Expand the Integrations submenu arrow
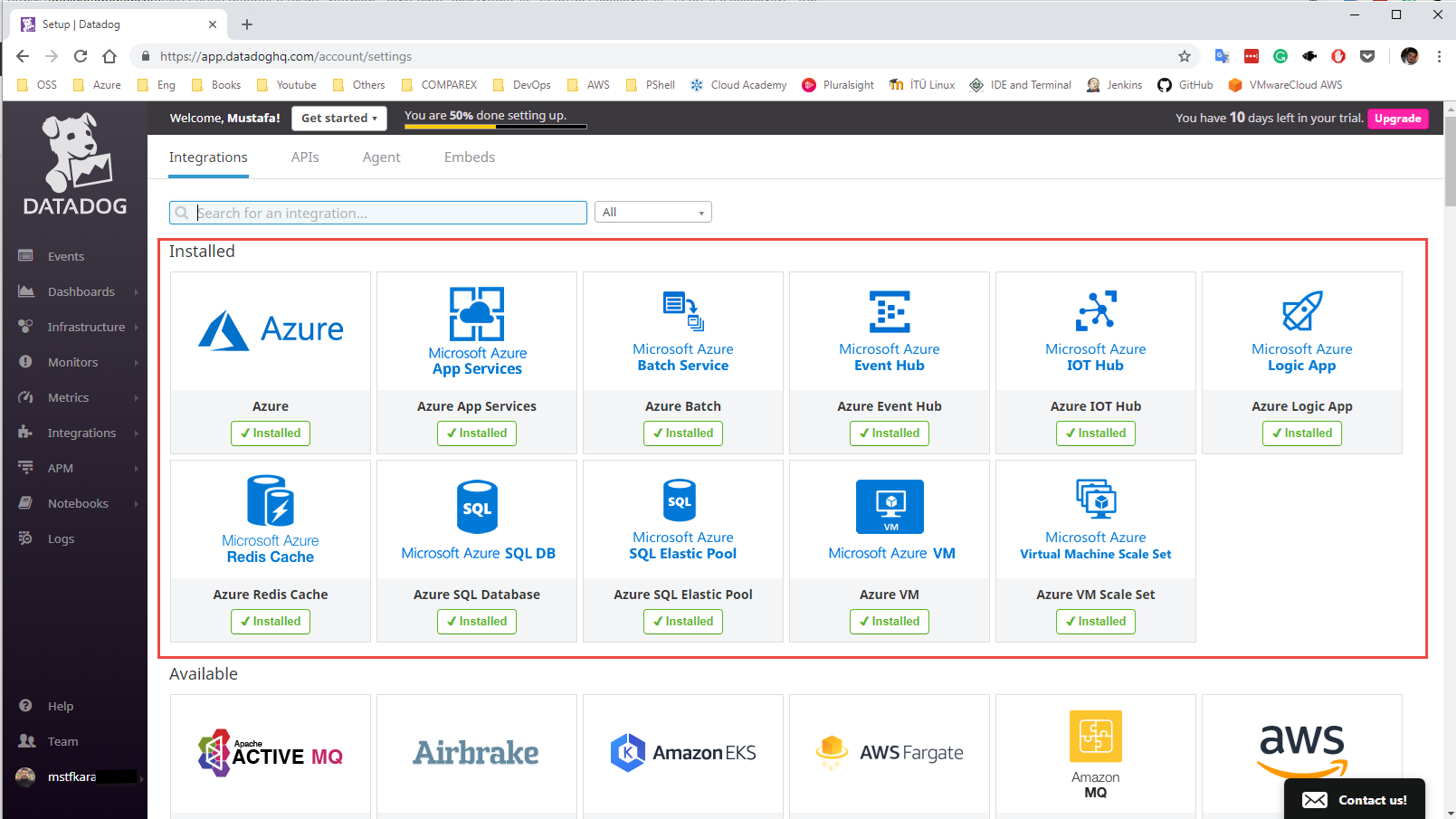1456x819 pixels. (137, 433)
